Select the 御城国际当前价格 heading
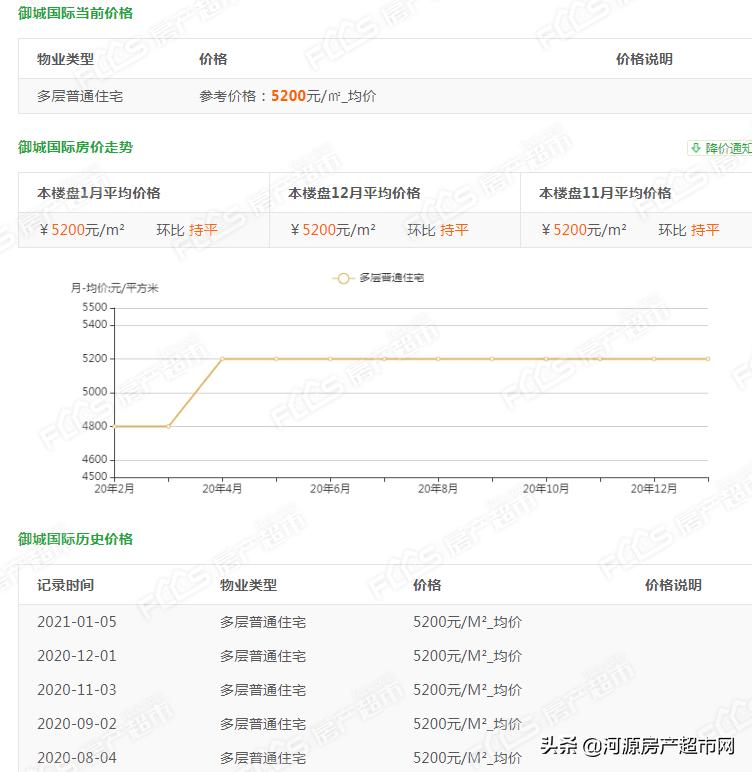This screenshot has height=772, width=752. coord(75,13)
